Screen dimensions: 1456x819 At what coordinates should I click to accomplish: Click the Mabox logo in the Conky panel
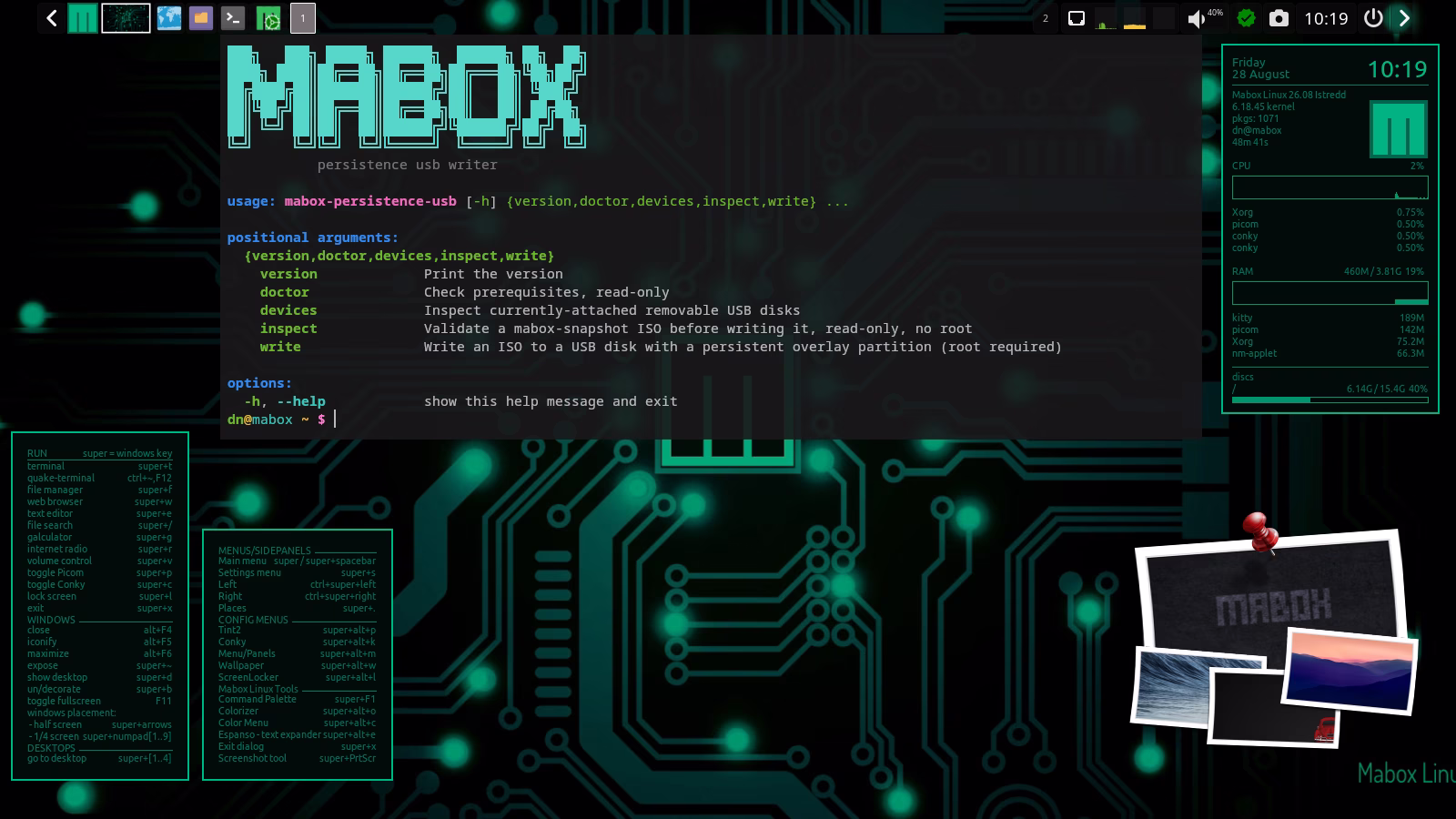1399,129
